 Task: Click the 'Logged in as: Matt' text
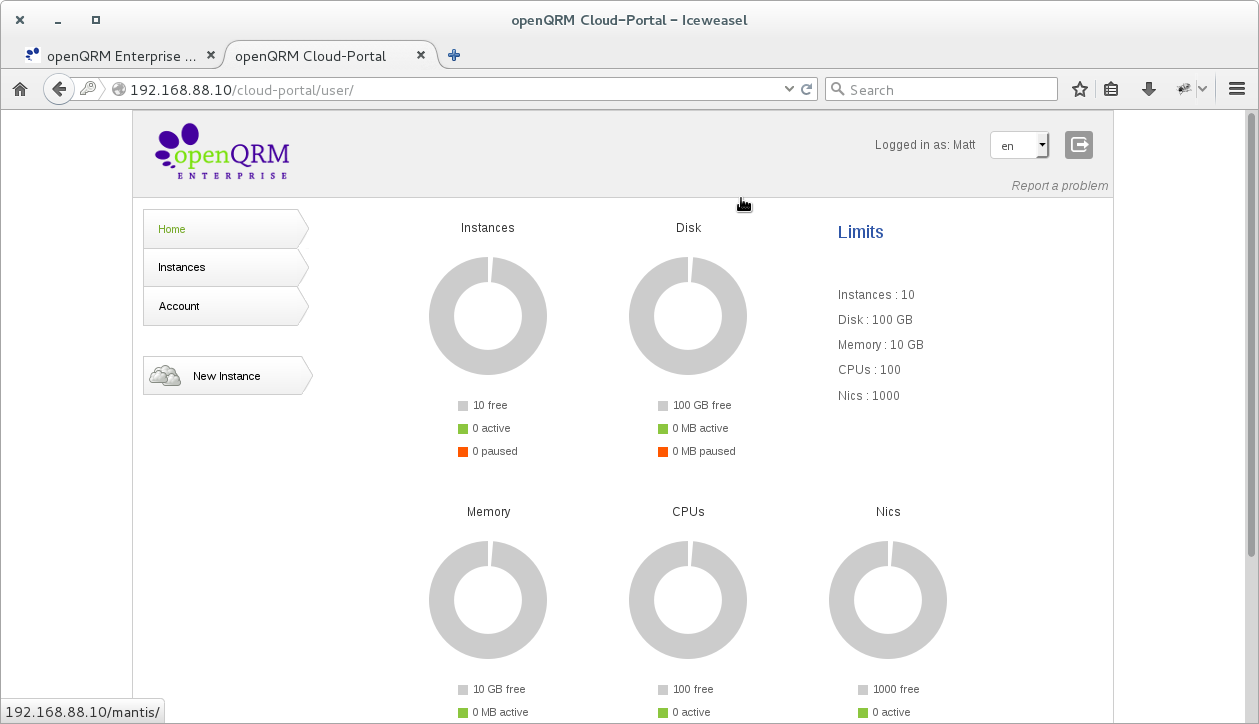pos(925,145)
